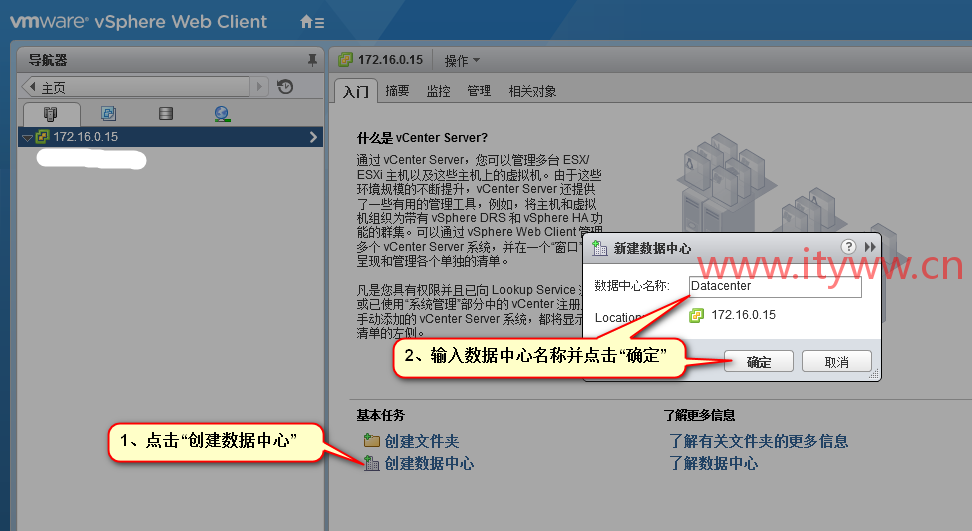Select Storage inventory tab

166,113
